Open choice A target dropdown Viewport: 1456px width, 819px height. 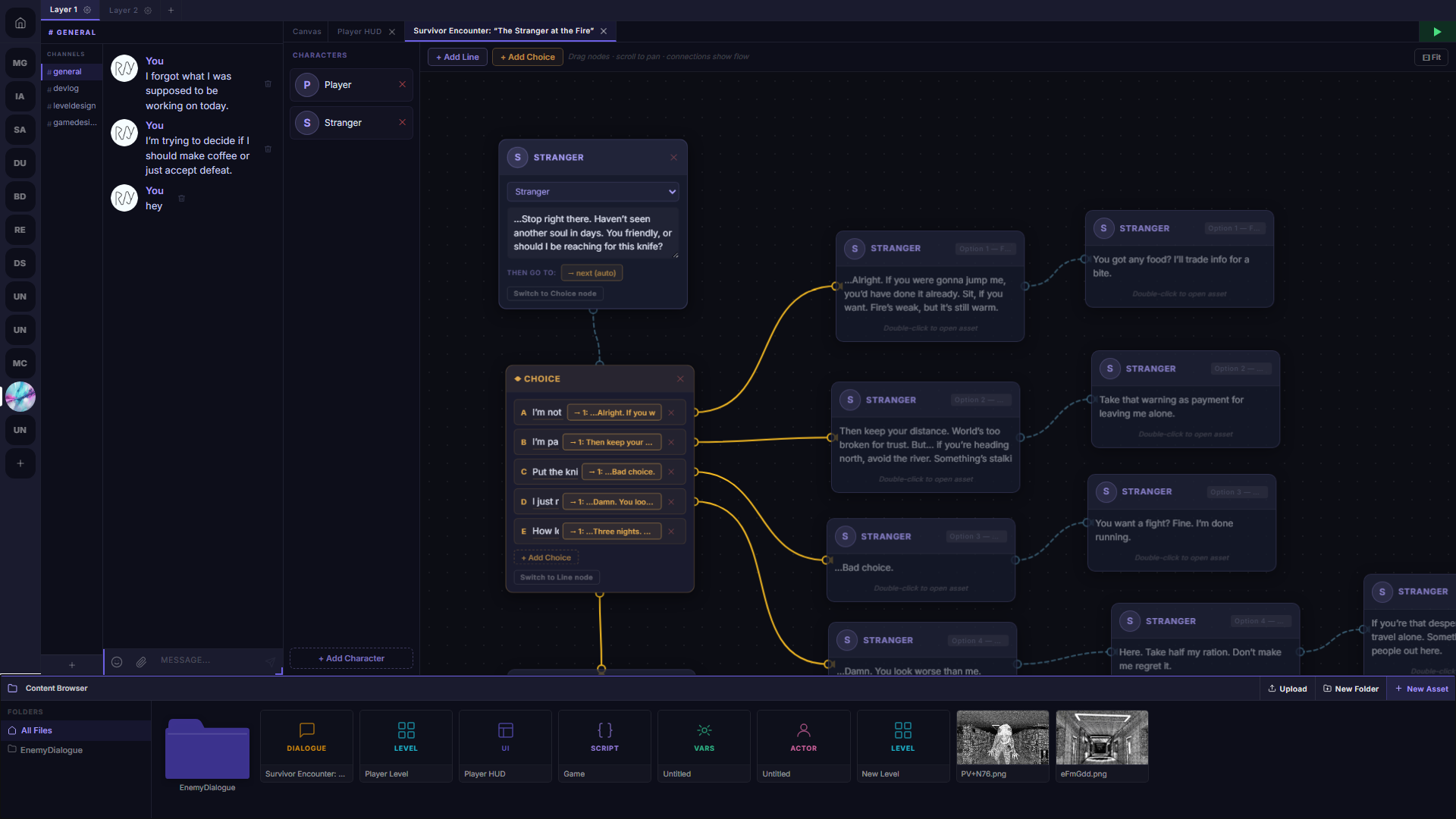coord(614,413)
